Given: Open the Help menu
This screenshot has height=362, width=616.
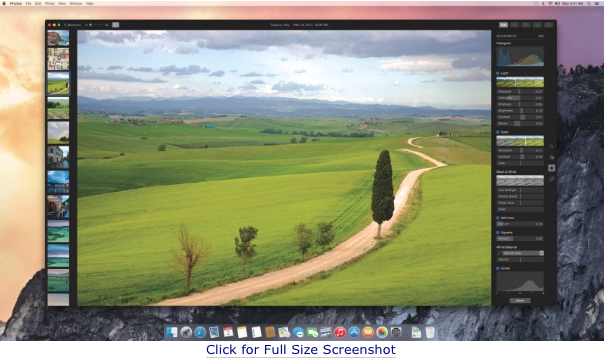Looking at the screenshot, I should pos(90,3).
